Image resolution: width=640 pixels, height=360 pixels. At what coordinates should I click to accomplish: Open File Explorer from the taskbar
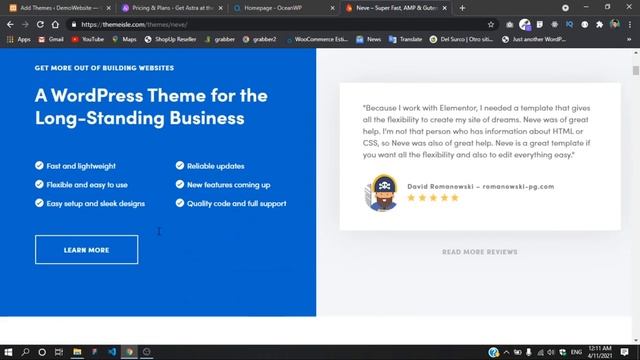(x=77, y=352)
